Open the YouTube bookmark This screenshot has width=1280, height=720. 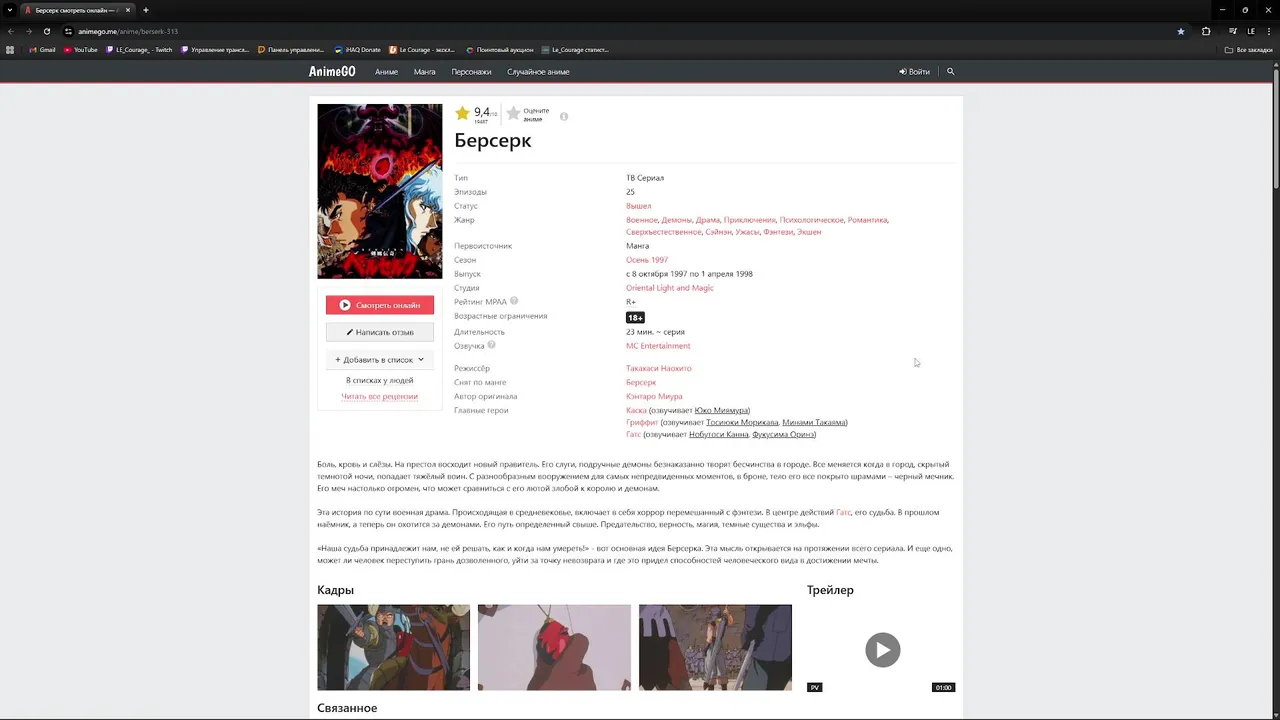pos(81,49)
